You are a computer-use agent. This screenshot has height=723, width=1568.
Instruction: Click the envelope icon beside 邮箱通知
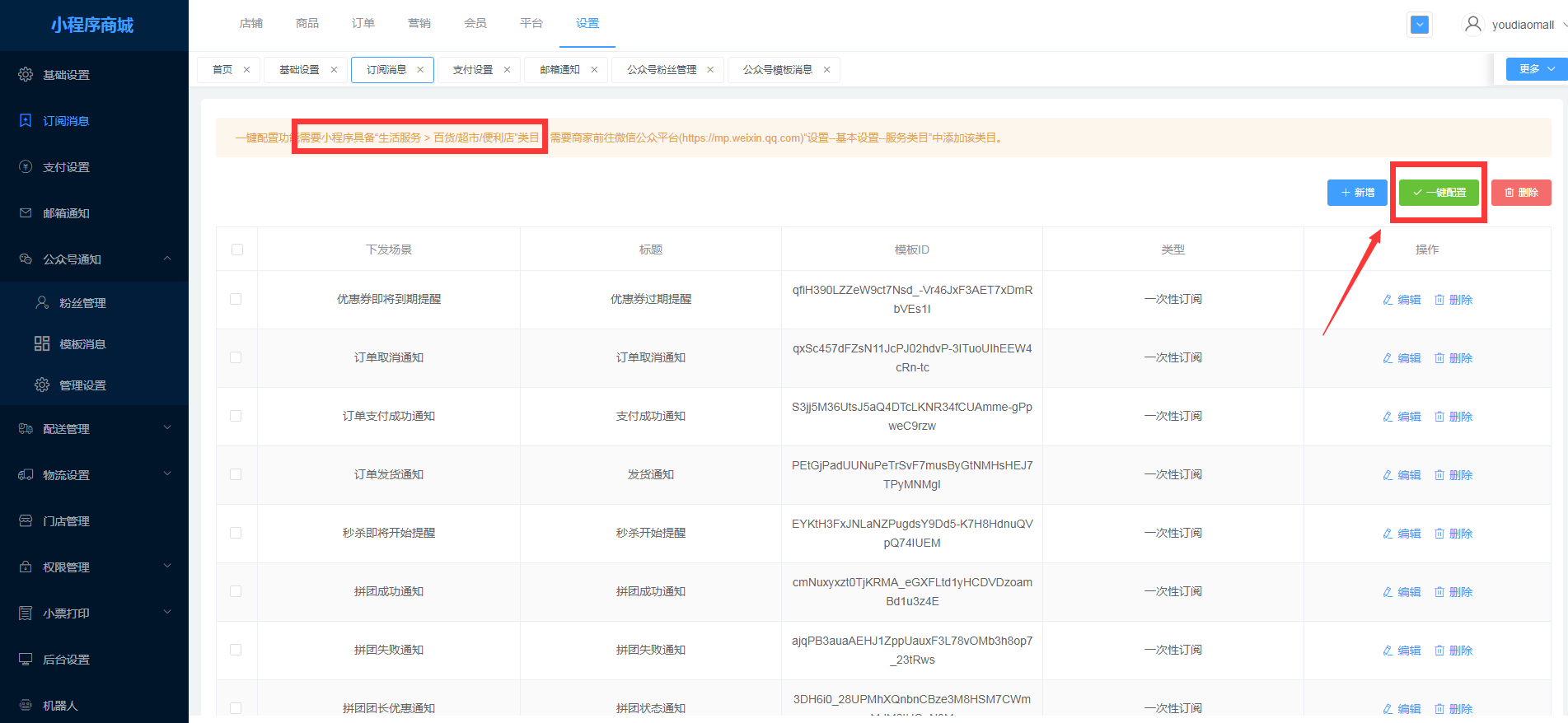pyautogui.click(x=26, y=213)
